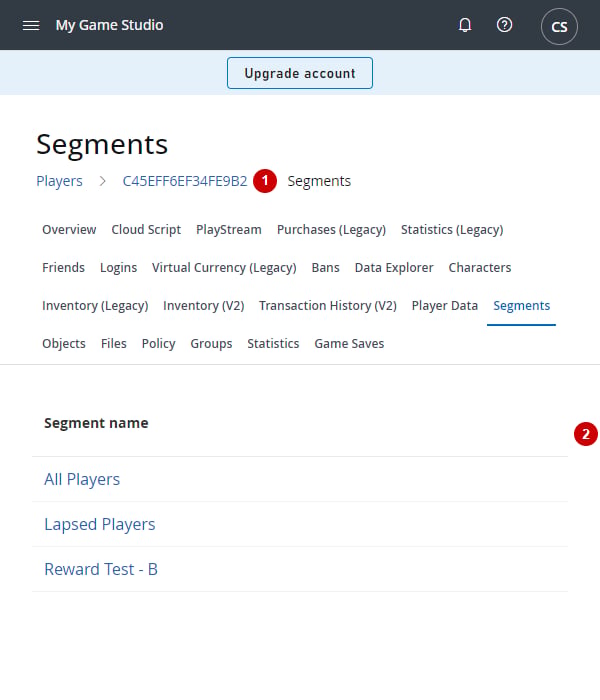600x700 pixels.
Task: Open the Transaction History (V2) tab
Action: click(328, 305)
